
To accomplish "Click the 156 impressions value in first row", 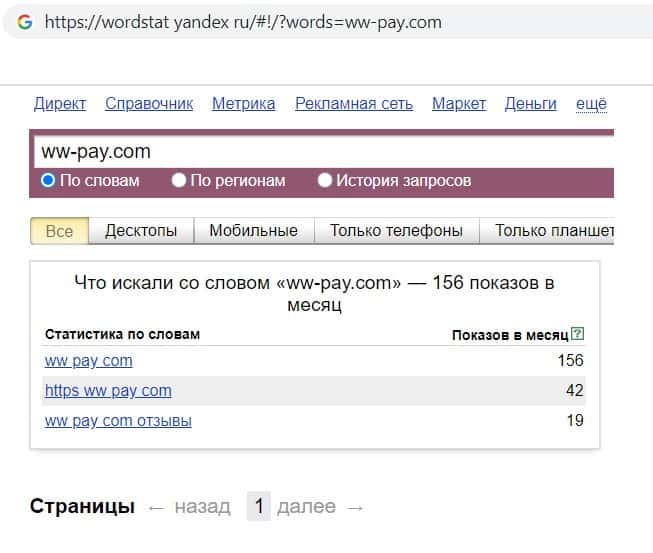I will [x=571, y=360].
